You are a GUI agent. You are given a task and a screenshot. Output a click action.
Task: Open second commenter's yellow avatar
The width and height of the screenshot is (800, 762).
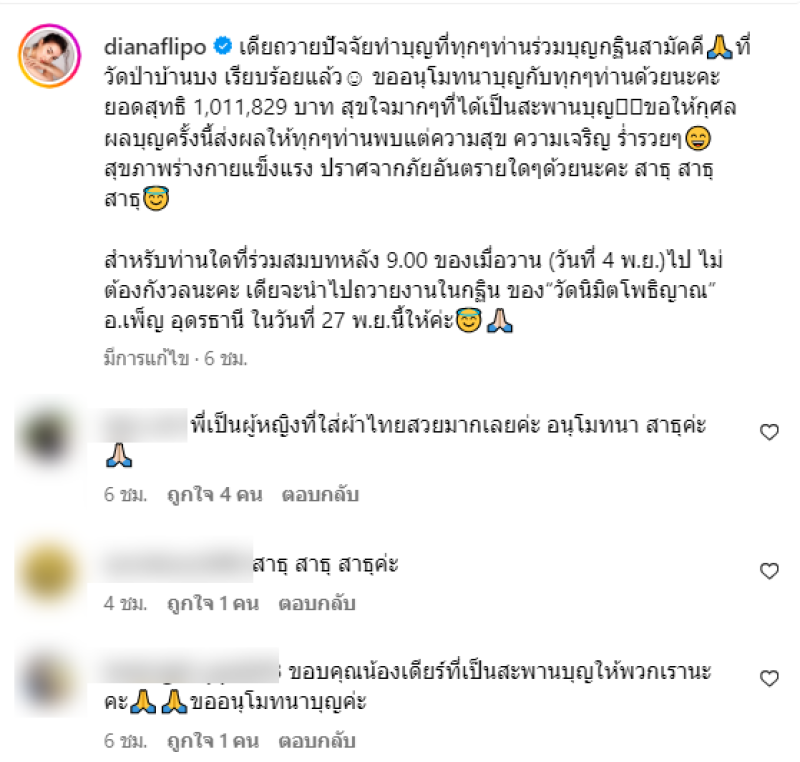49,571
